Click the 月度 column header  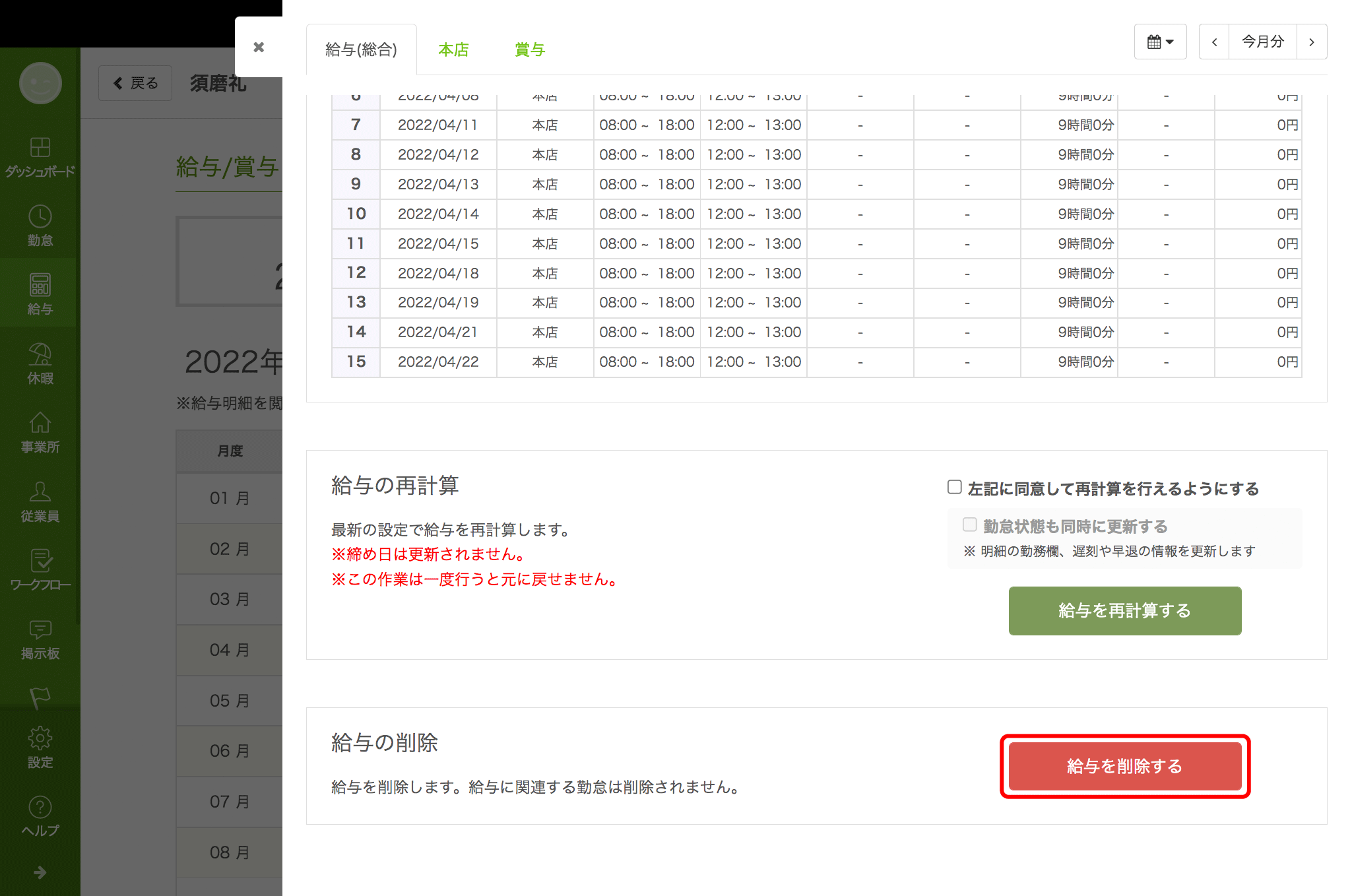click(x=229, y=451)
